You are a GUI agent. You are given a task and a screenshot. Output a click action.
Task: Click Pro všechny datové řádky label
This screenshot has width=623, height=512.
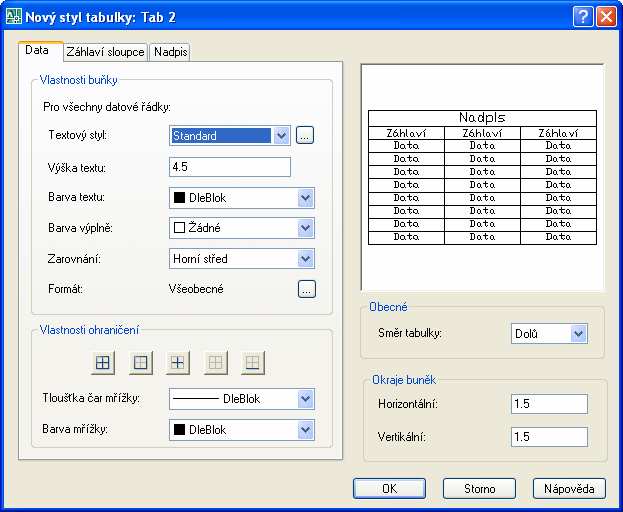point(107,107)
